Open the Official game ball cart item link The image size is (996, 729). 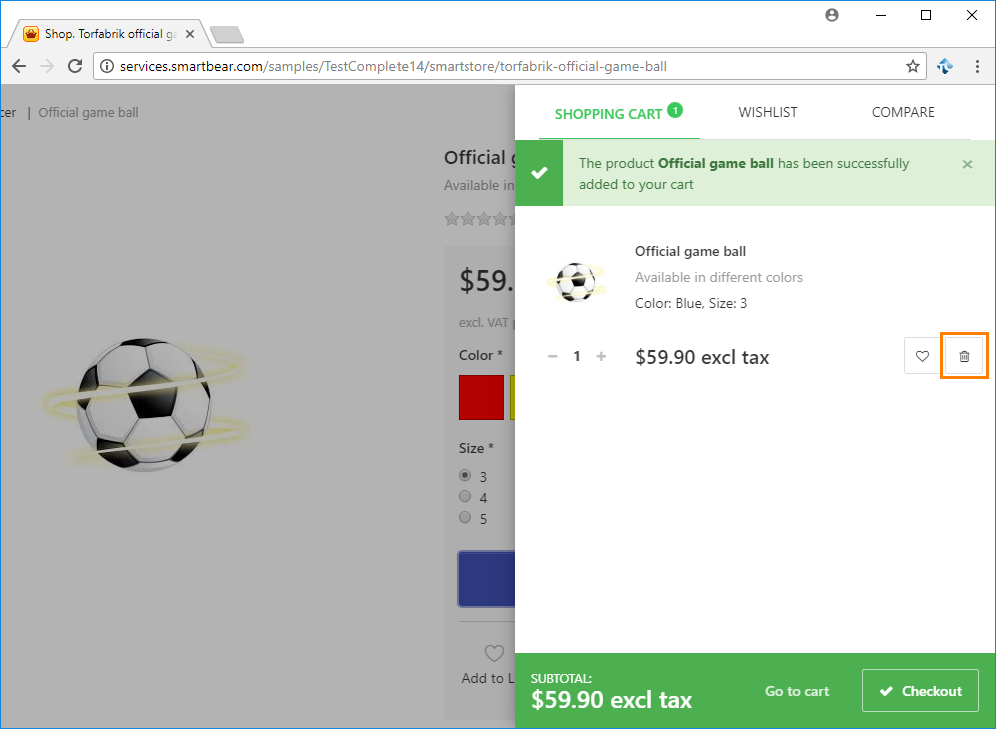pyautogui.click(x=690, y=251)
